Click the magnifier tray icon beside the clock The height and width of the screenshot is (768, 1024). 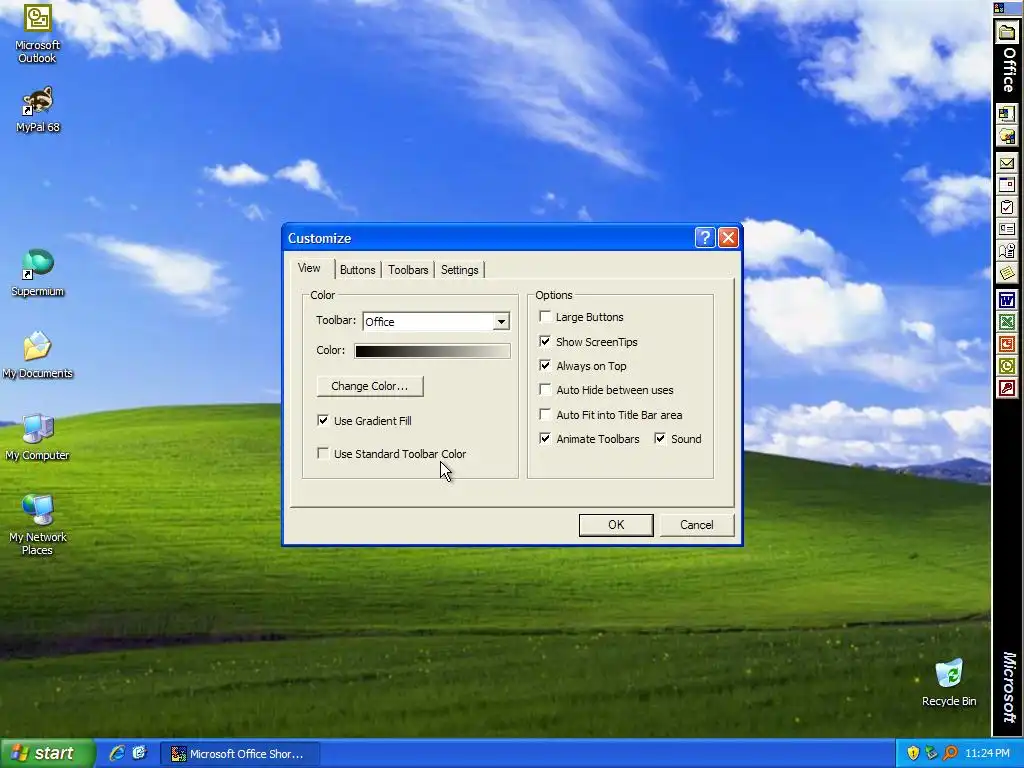[x=950, y=753]
